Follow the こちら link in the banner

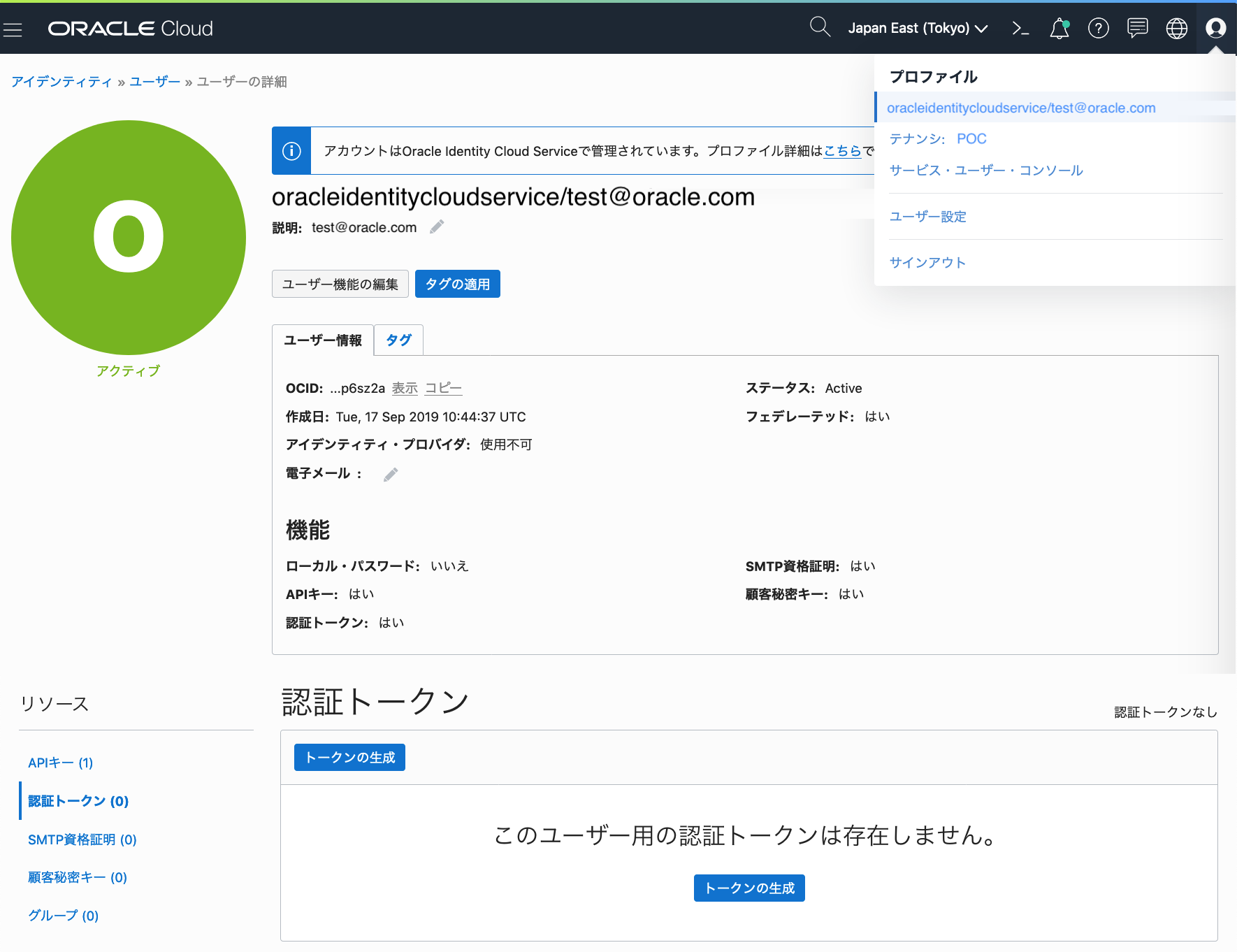[843, 151]
